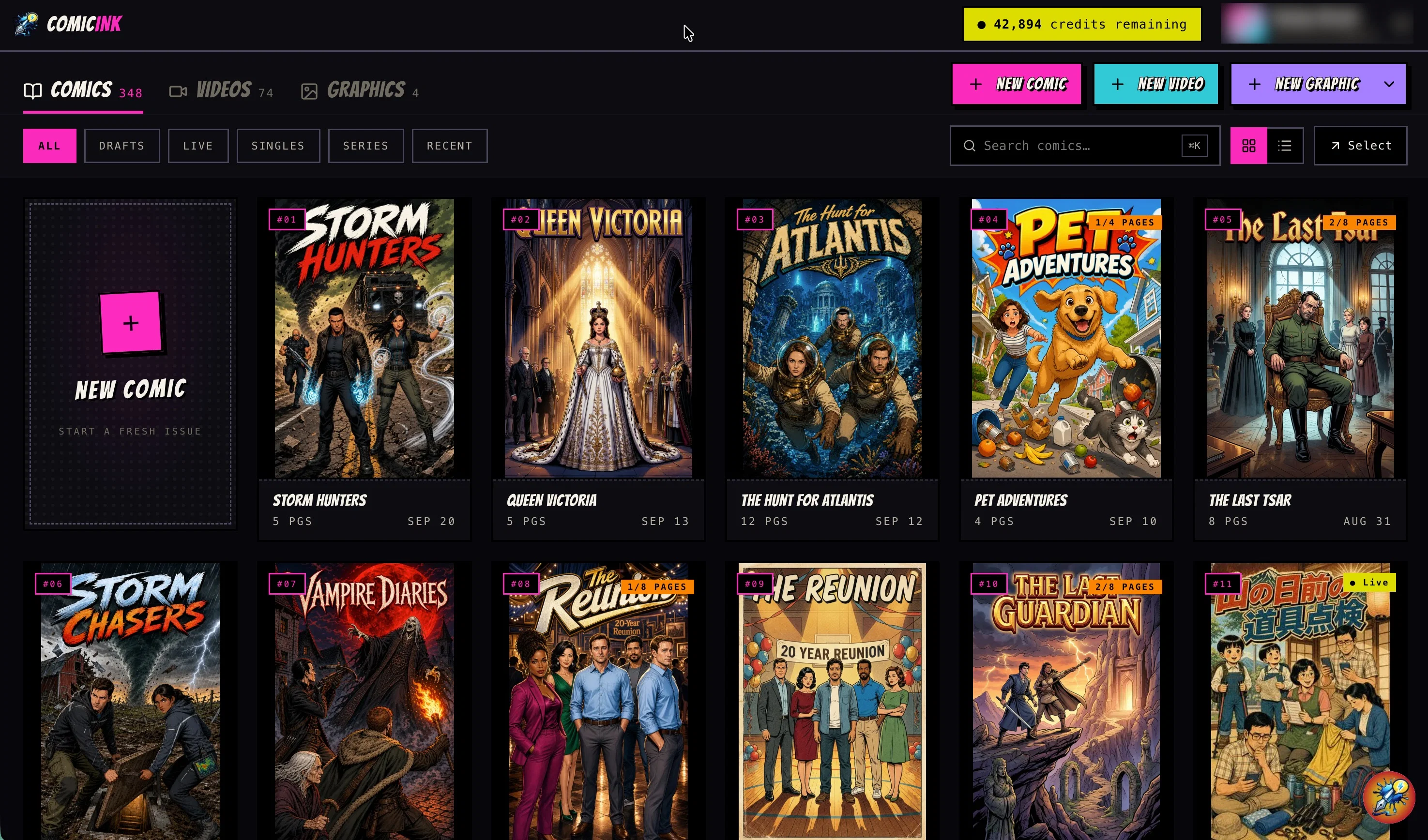Click the #06 badge on Storm Chasers
The image size is (1428, 840).
(x=53, y=584)
